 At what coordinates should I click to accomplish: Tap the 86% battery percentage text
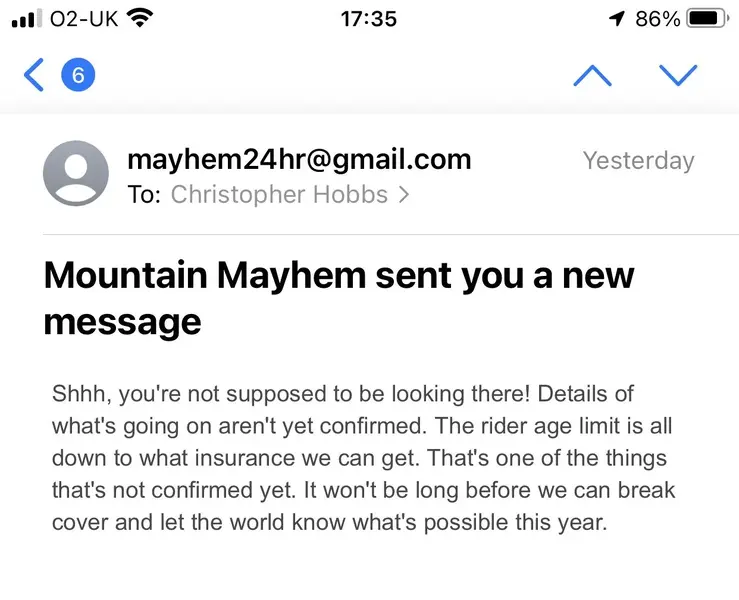657,19
